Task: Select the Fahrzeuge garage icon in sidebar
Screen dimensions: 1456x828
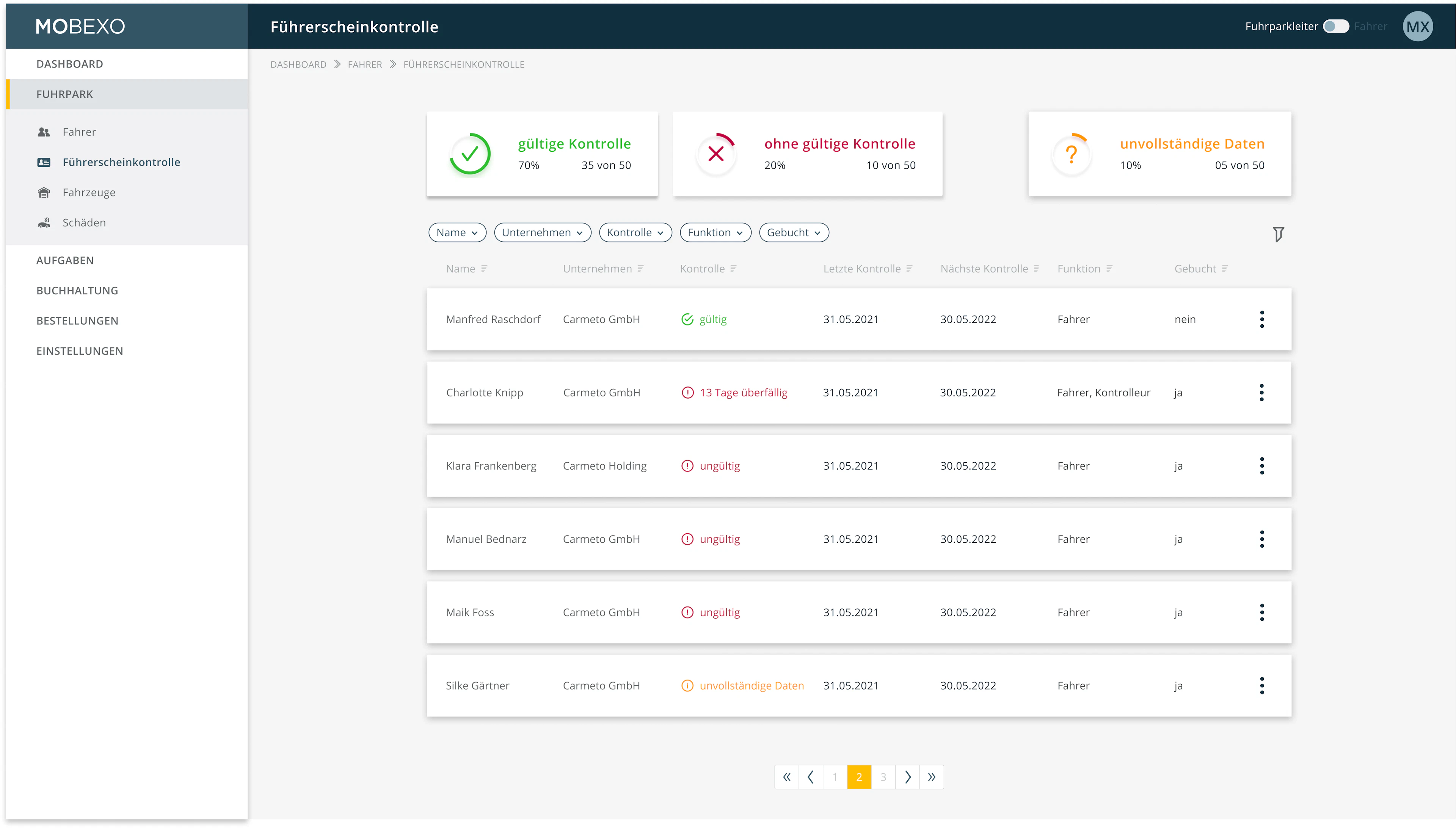Action: coord(44,192)
